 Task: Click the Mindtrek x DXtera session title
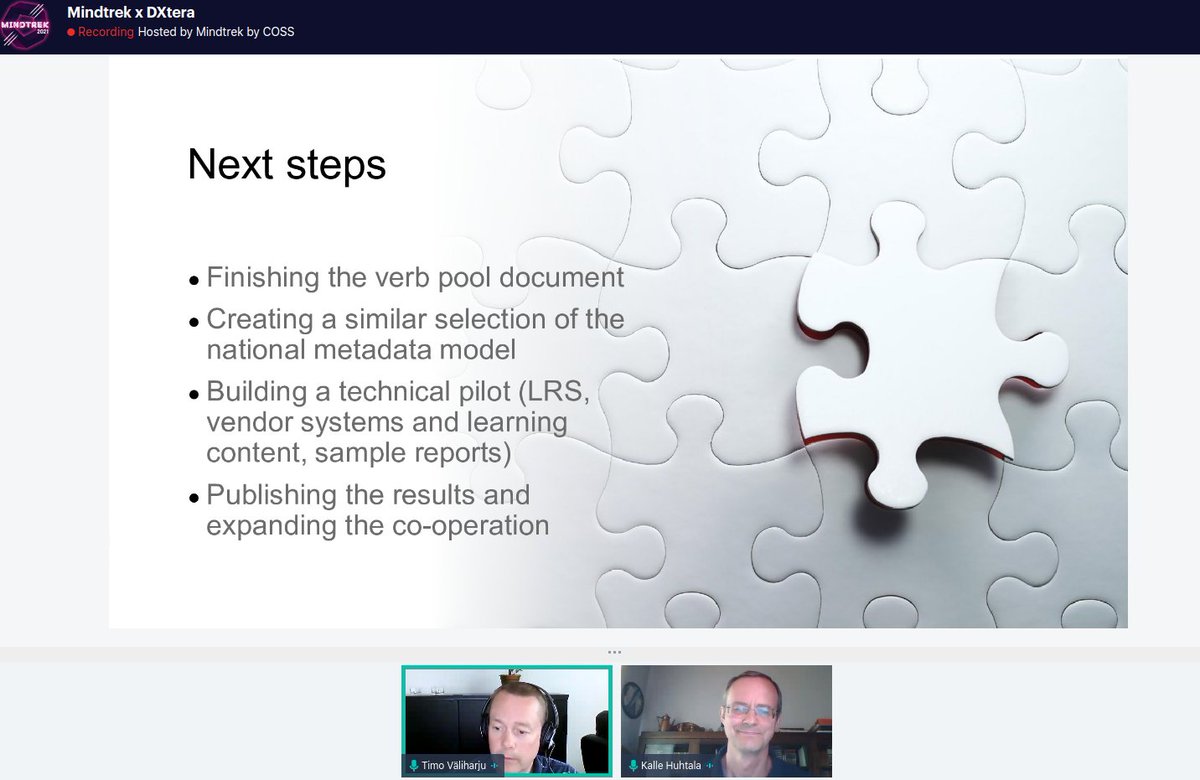(131, 13)
